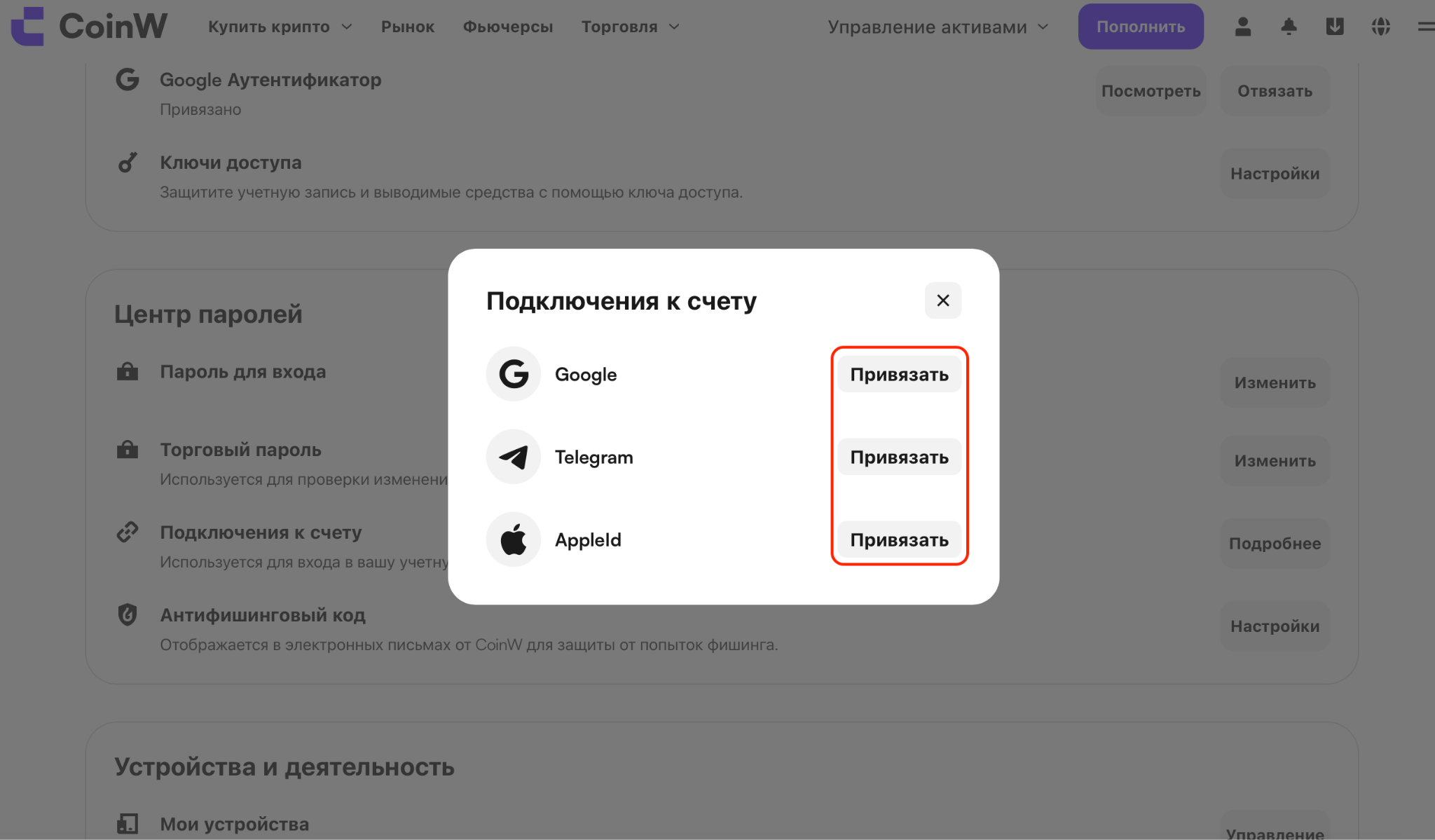
Task: Click the CoinW logo
Action: pos(89,26)
